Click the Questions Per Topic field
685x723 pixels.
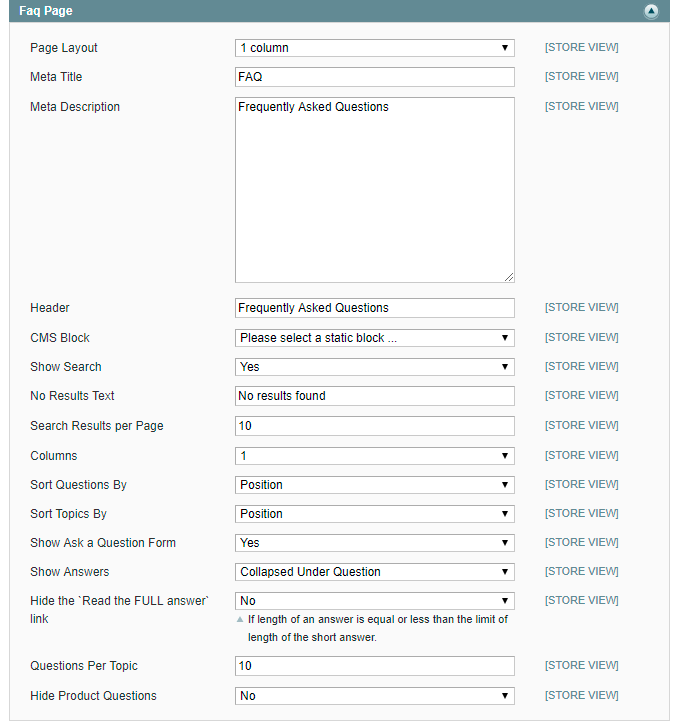click(x=374, y=666)
